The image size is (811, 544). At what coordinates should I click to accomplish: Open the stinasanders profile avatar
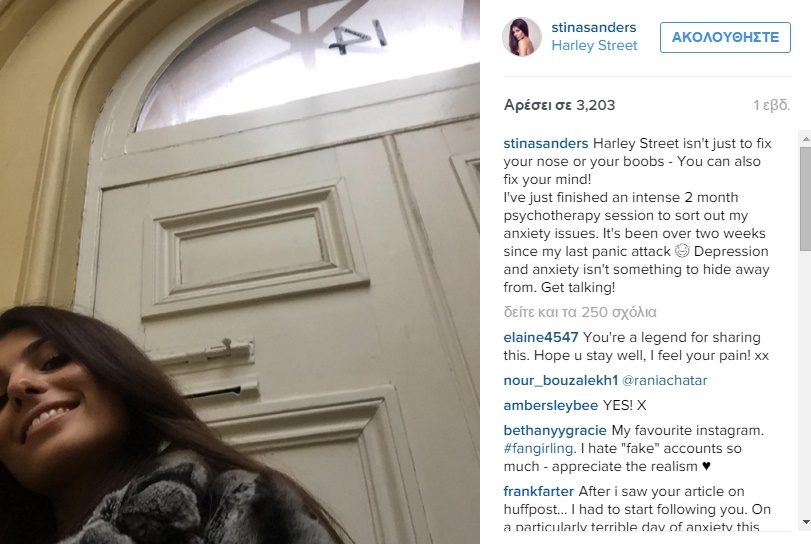[x=522, y=37]
